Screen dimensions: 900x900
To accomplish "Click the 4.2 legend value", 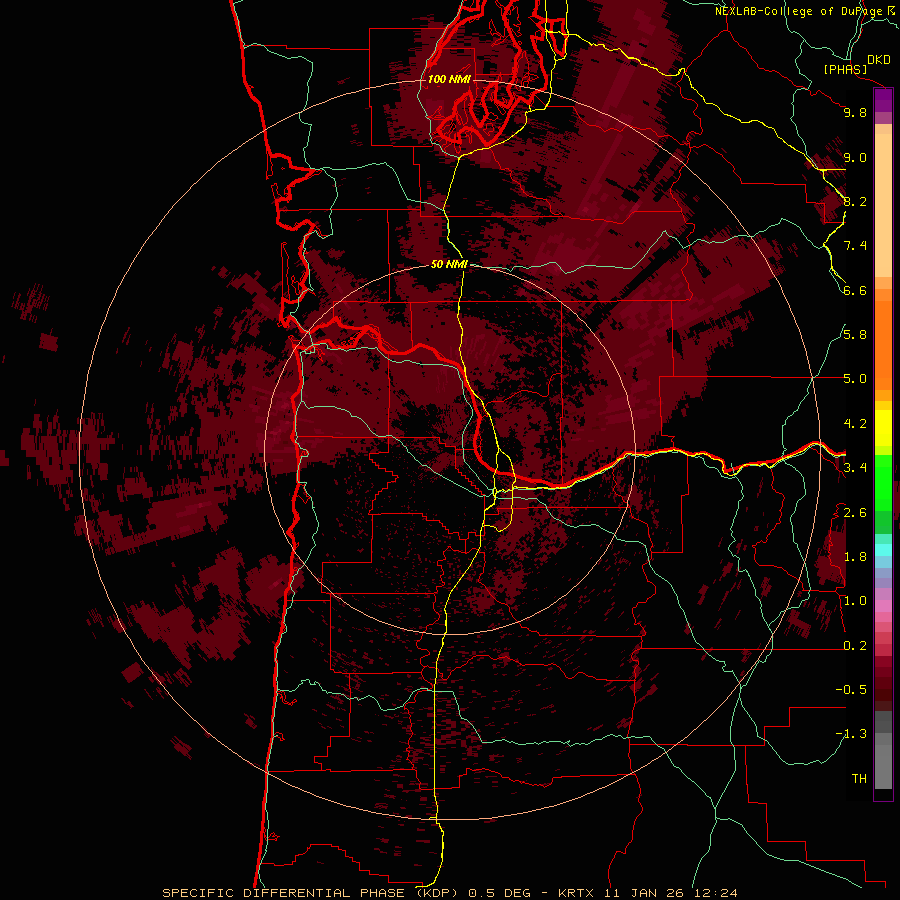I will tap(855, 424).
